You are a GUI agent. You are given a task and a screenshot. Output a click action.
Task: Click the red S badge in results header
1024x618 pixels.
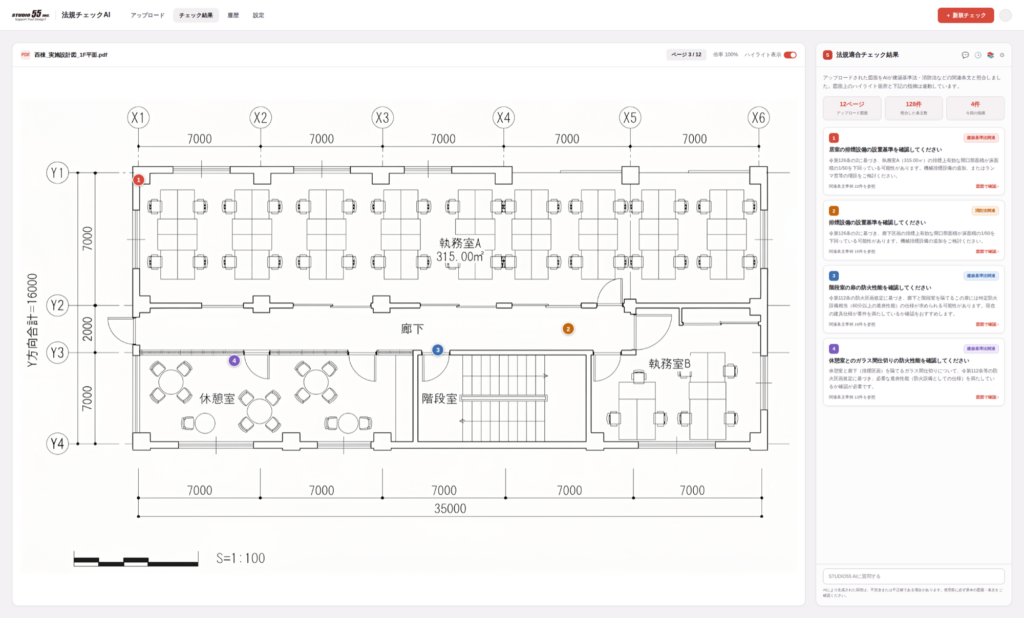click(827, 55)
